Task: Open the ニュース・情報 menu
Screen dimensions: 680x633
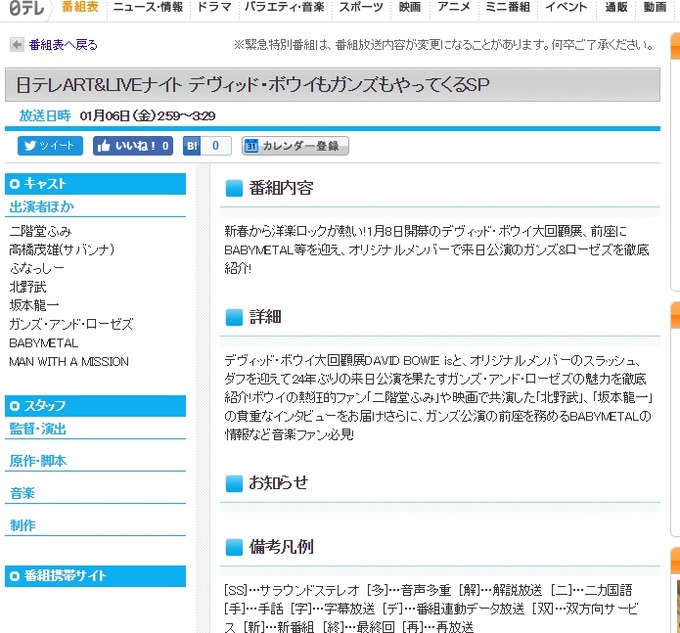Action: coord(148,7)
